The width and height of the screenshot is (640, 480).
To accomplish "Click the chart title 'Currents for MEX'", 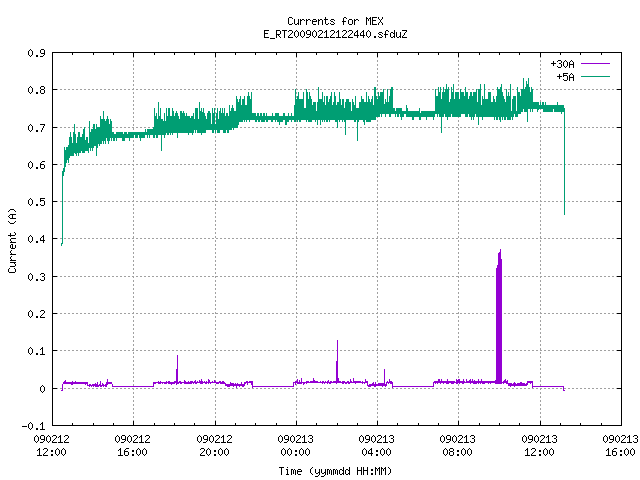I will click(x=335, y=21).
